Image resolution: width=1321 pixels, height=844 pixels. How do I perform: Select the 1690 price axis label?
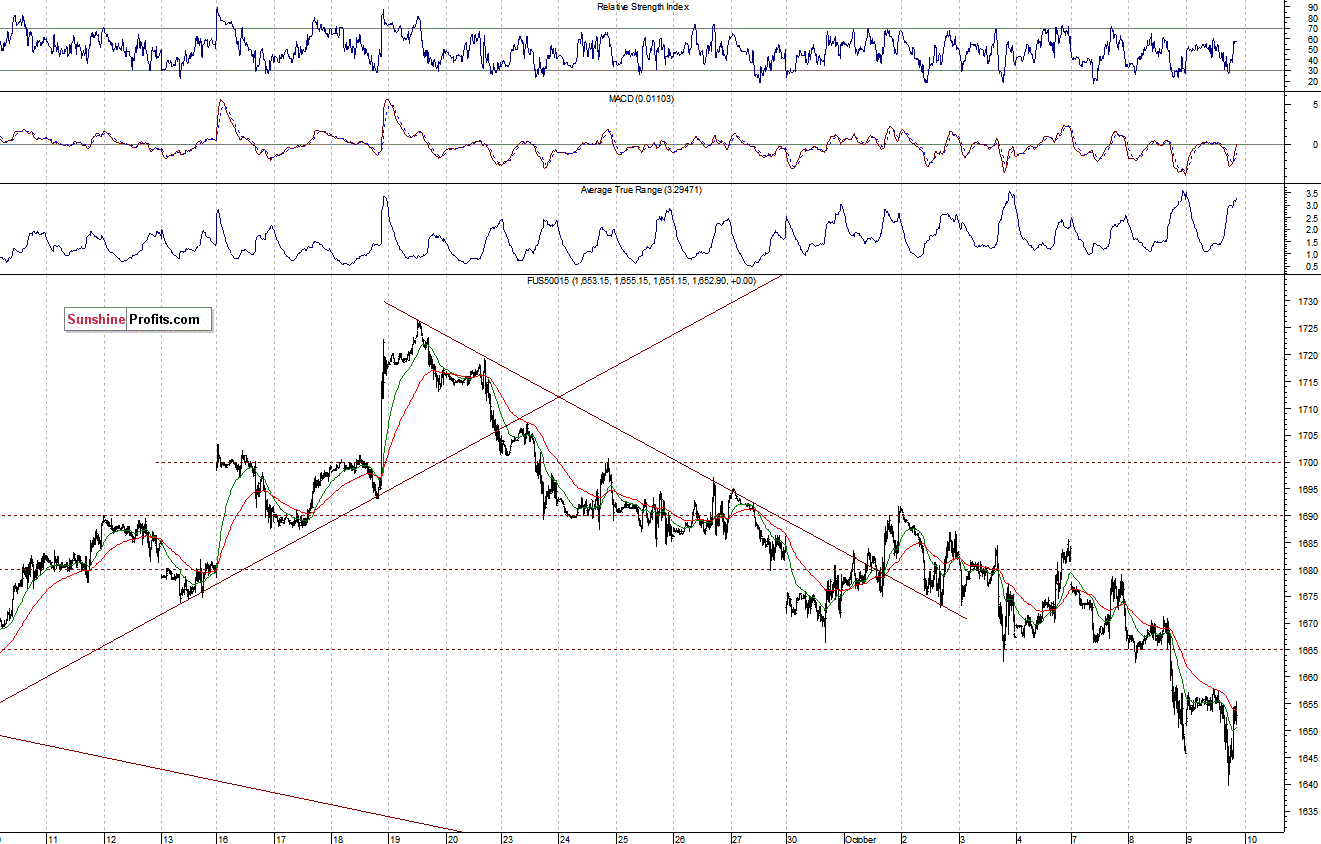(1309, 517)
